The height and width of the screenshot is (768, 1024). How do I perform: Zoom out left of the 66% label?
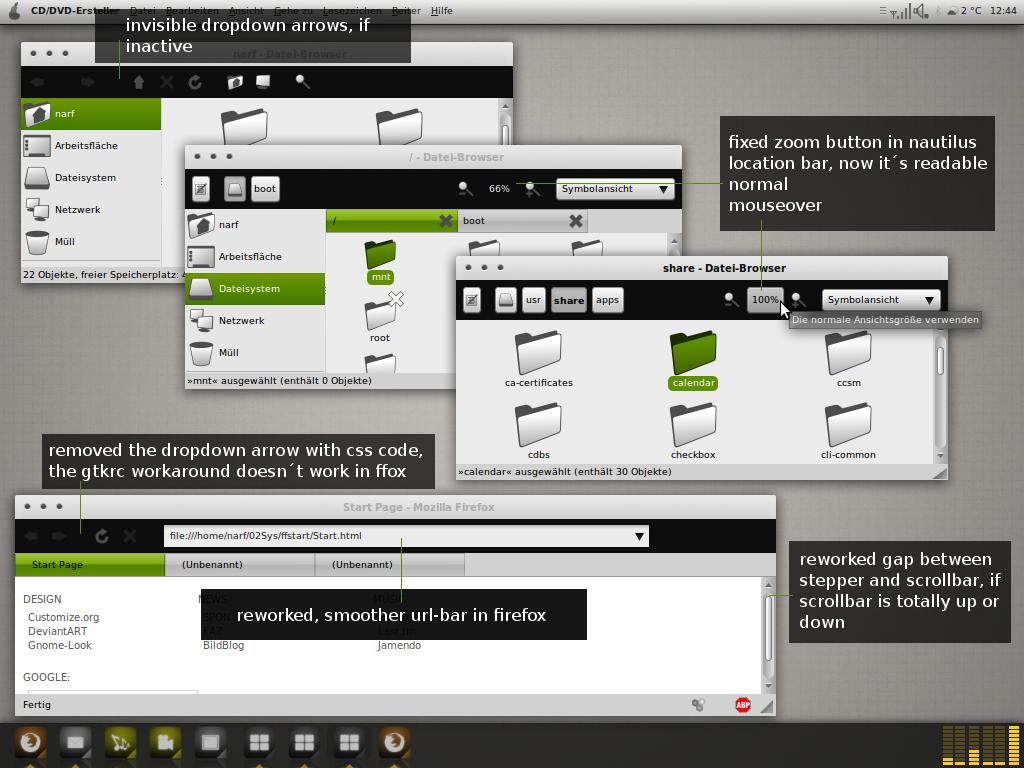[465, 189]
